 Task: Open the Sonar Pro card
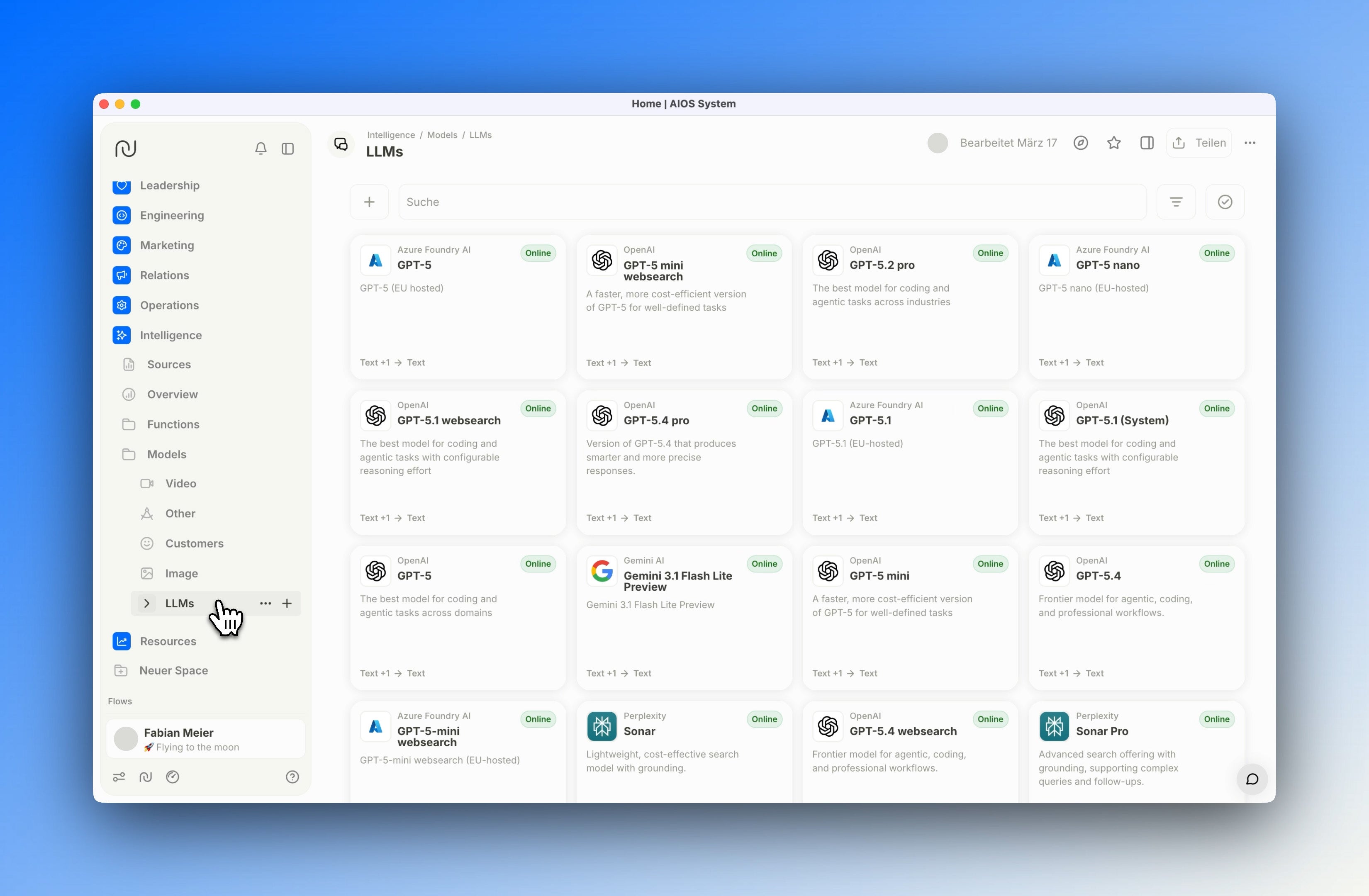1136,752
